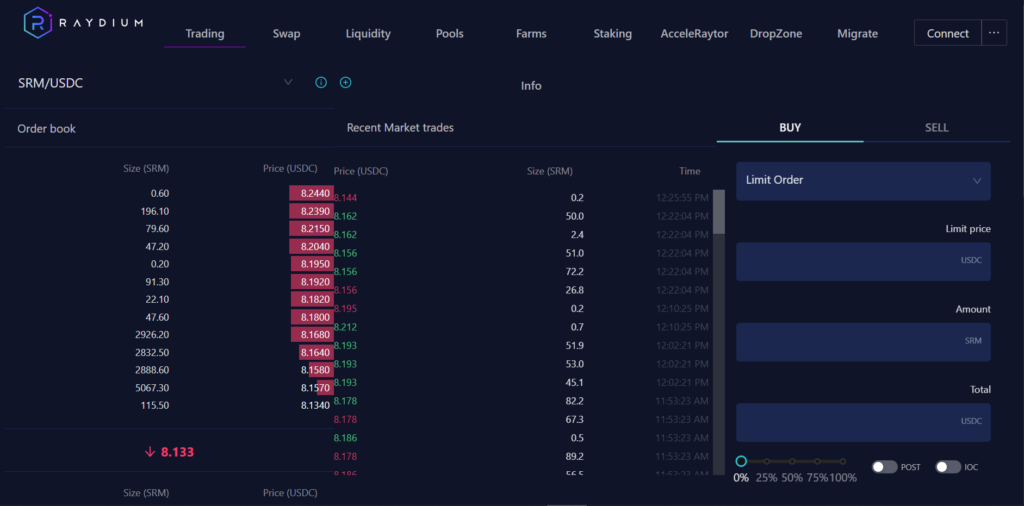Click the 8.212 recent trade price

click(345, 326)
